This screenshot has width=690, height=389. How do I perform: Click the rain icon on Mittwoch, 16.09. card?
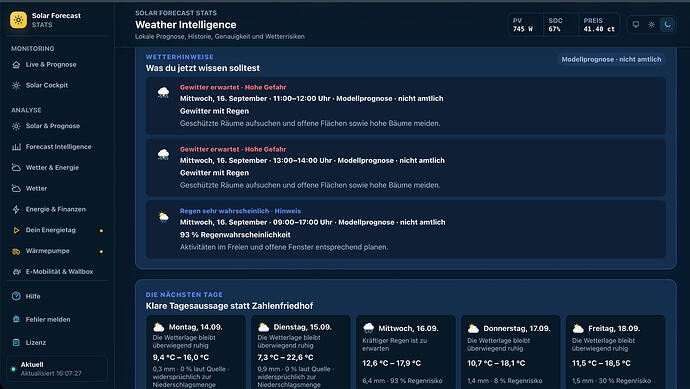[368, 328]
